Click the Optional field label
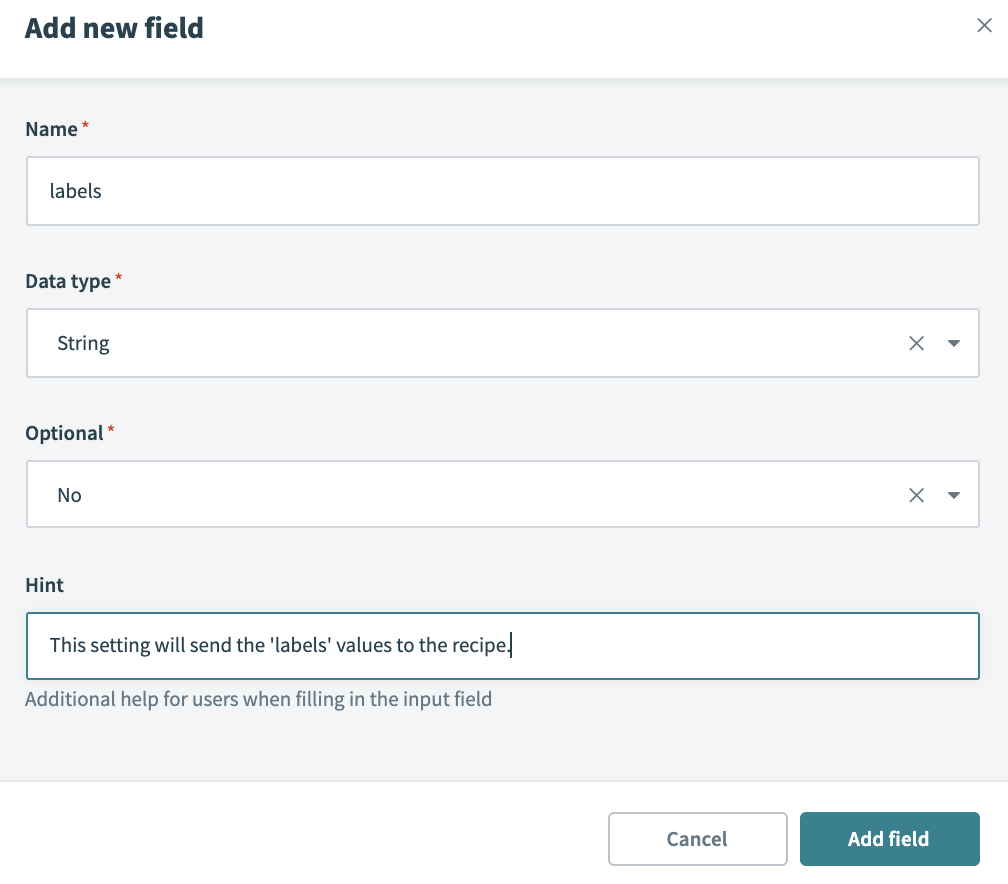Image resolution: width=1008 pixels, height=884 pixels. tap(62, 433)
